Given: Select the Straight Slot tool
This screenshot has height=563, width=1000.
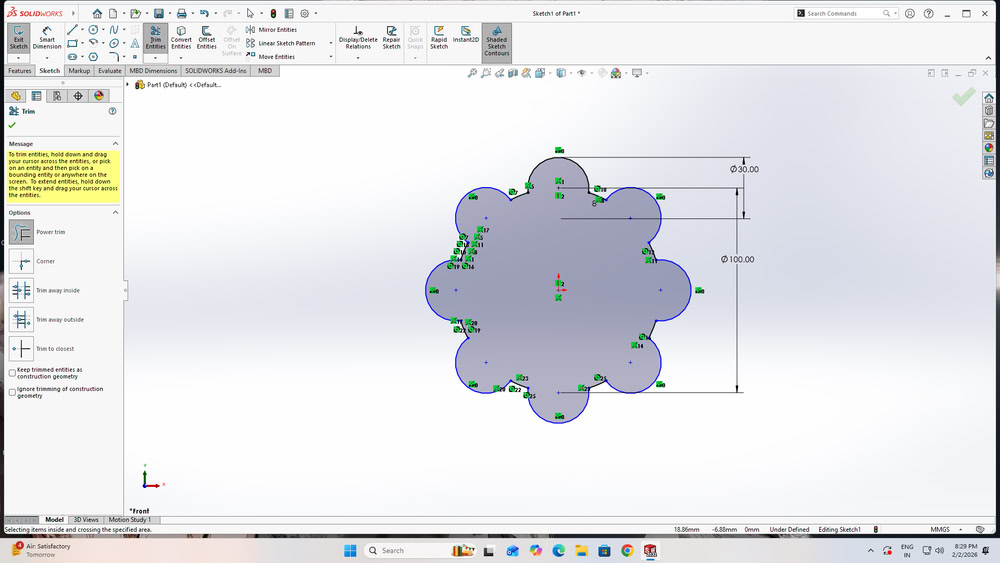Looking at the screenshot, I should [x=72, y=57].
